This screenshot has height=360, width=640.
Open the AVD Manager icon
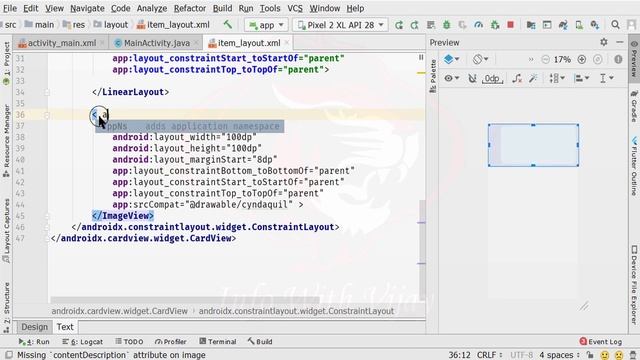(x=579, y=25)
